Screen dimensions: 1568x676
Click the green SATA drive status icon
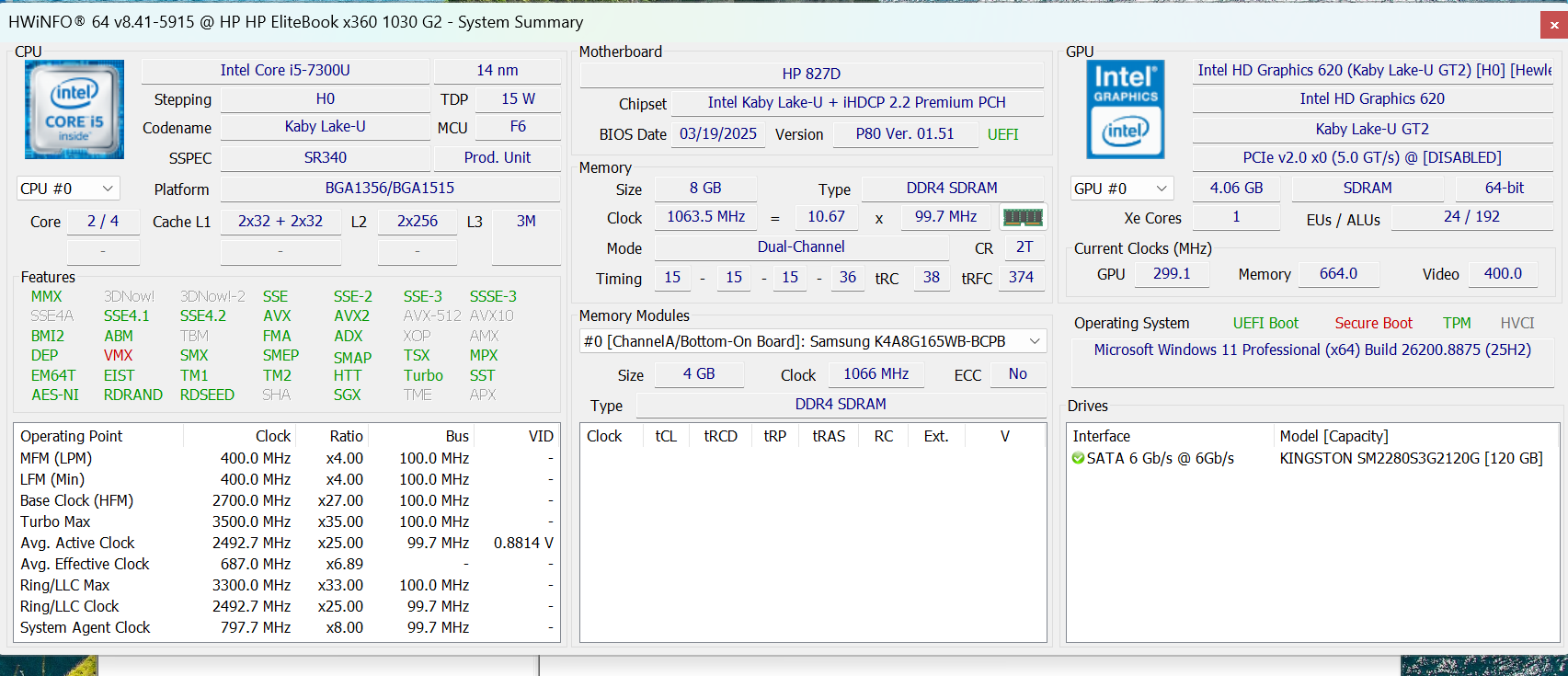[1078, 458]
